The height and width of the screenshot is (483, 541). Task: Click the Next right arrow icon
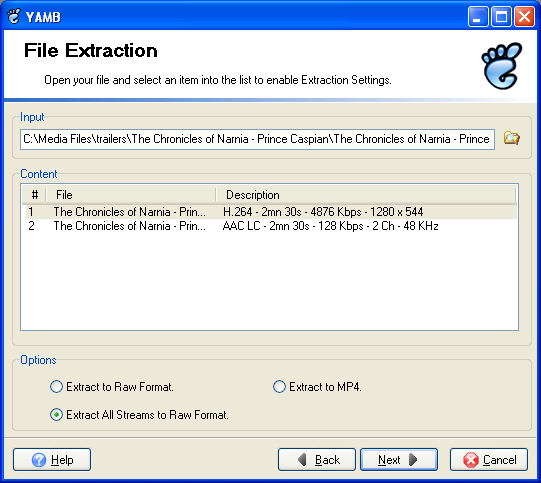point(413,460)
